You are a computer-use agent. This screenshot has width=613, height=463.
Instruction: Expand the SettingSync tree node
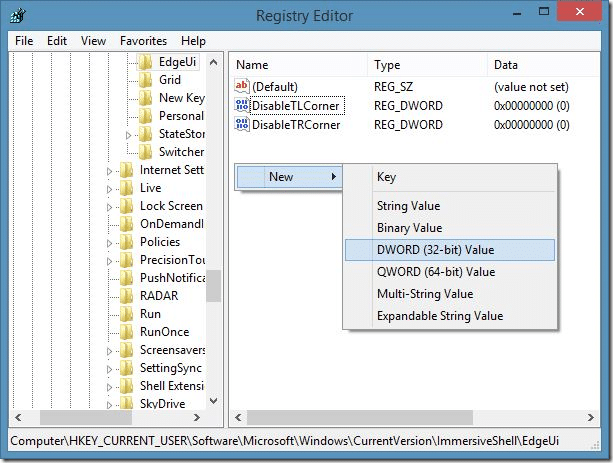point(109,369)
